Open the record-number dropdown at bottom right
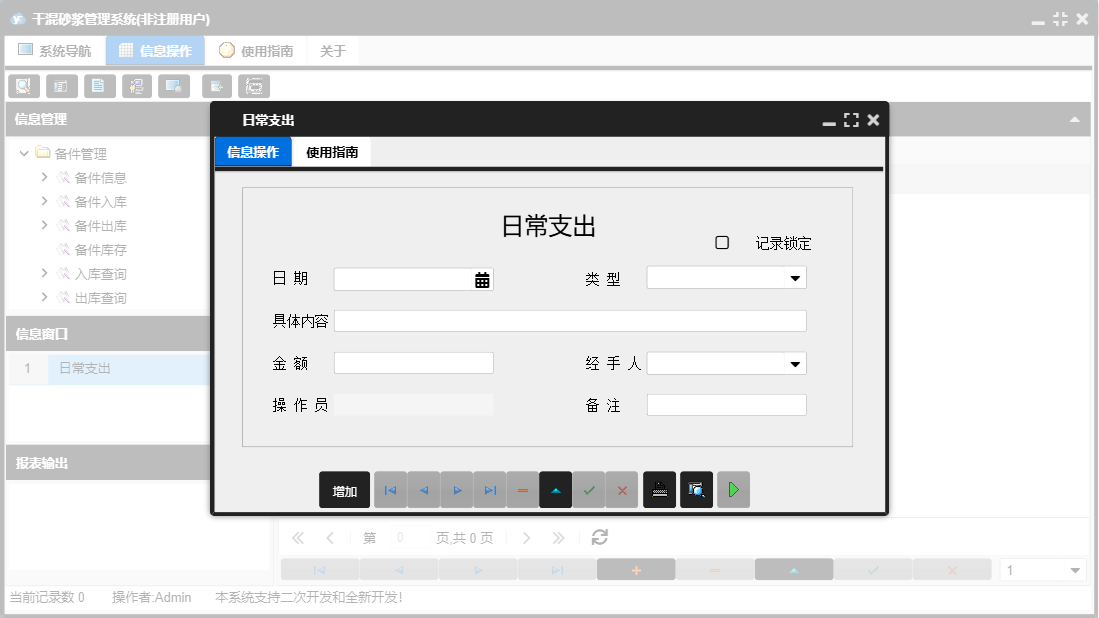Screen dimensions: 1099x618 tap(1075, 569)
